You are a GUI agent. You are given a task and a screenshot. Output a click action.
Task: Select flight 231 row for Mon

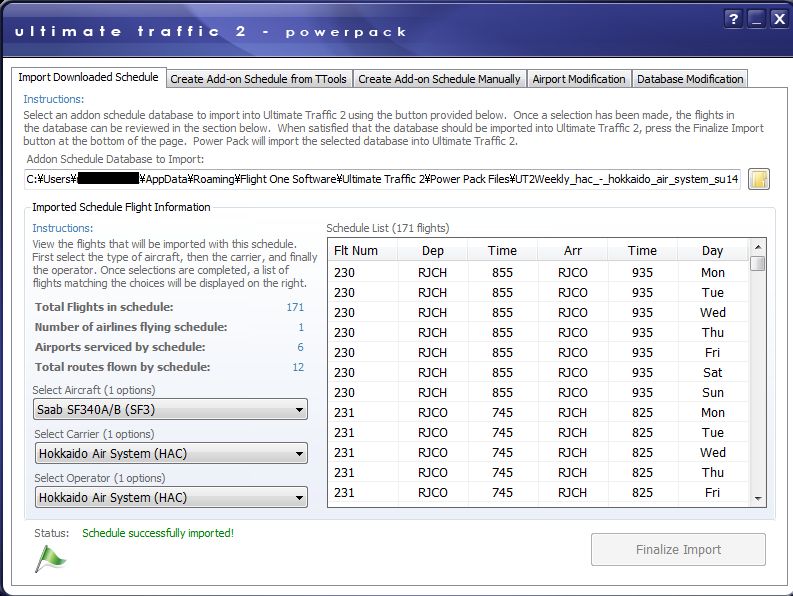pos(538,412)
